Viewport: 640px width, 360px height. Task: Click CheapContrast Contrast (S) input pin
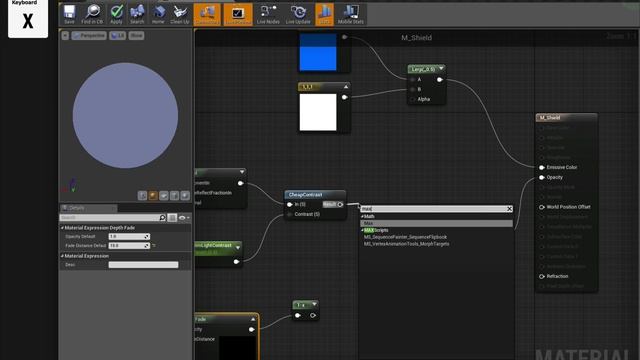pos(290,214)
